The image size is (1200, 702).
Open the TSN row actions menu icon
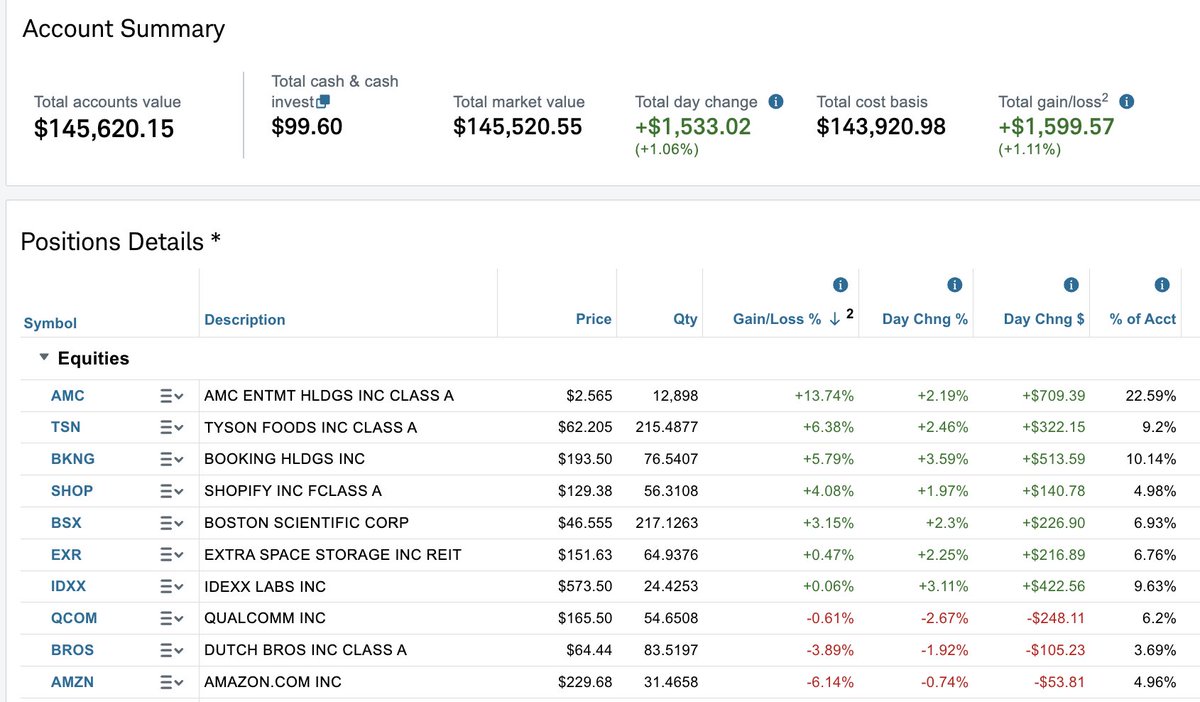171,428
